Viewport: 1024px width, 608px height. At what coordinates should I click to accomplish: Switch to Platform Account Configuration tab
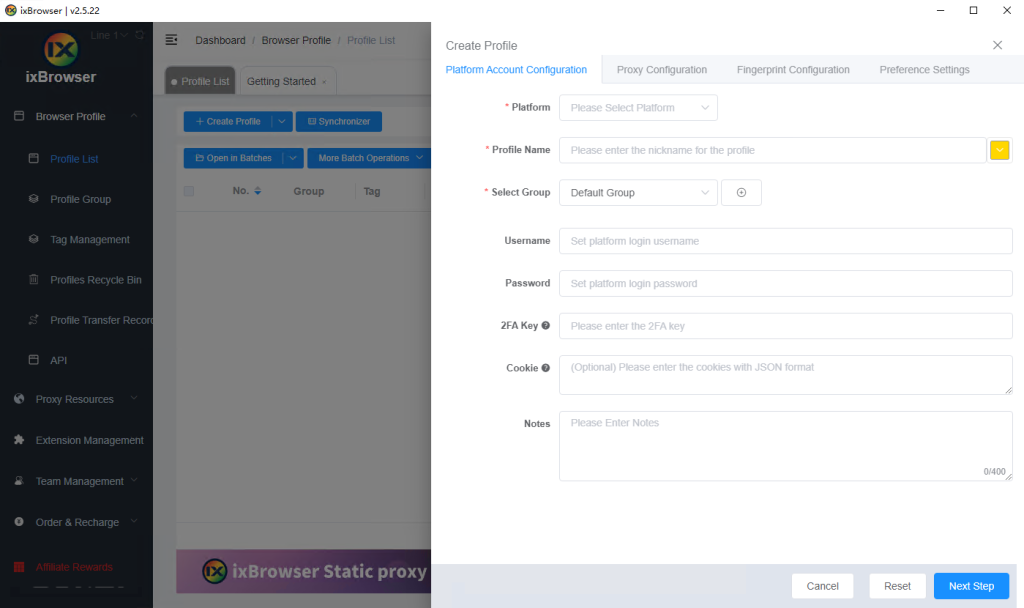coord(516,70)
